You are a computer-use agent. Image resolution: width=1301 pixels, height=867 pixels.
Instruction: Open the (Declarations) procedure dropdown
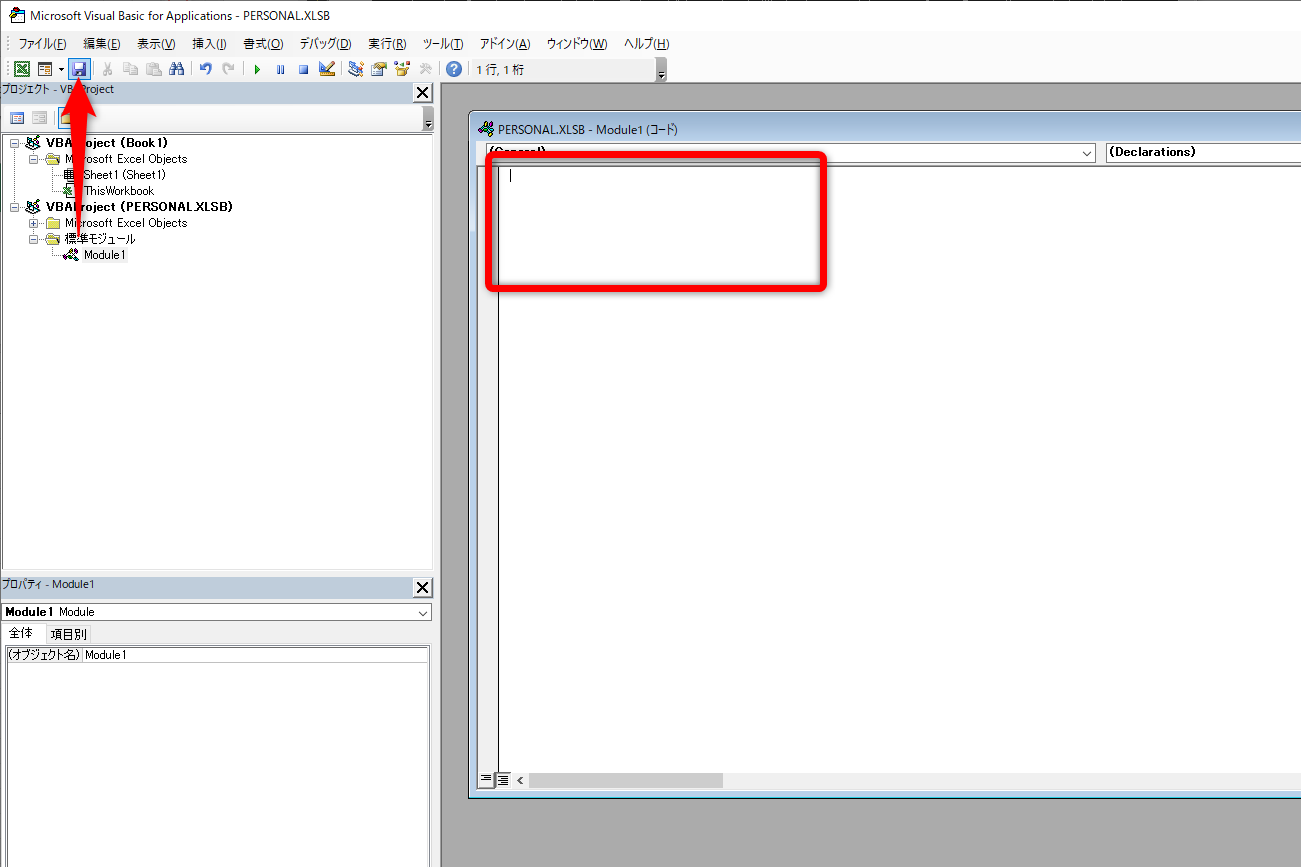(x=1203, y=153)
